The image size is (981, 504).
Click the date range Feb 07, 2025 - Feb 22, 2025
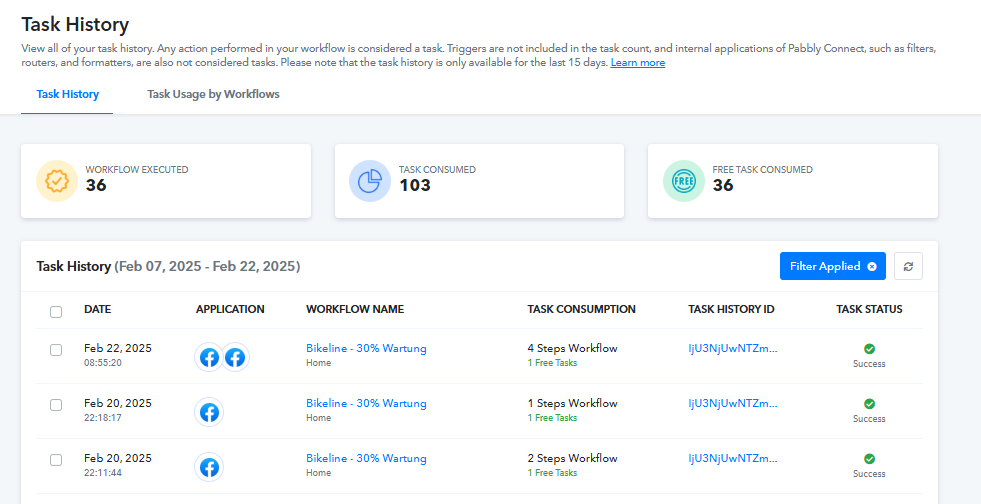click(207, 266)
